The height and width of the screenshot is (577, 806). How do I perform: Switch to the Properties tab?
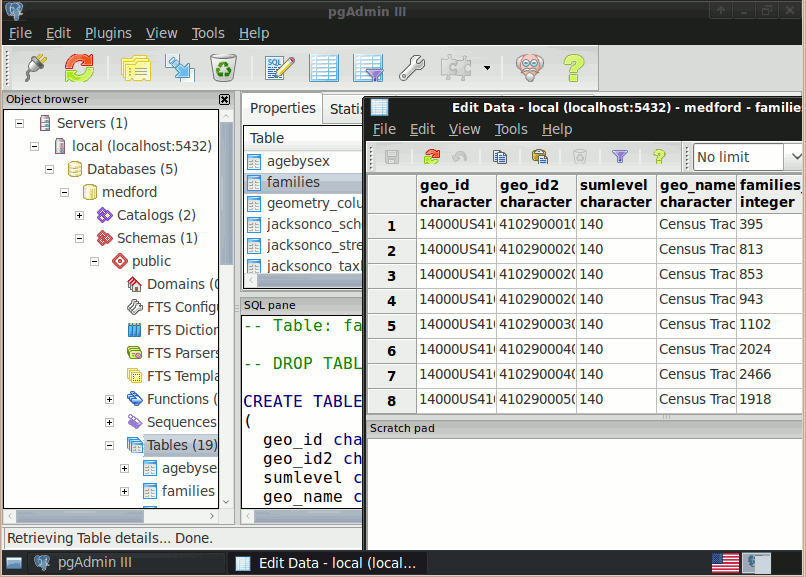pos(282,108)
